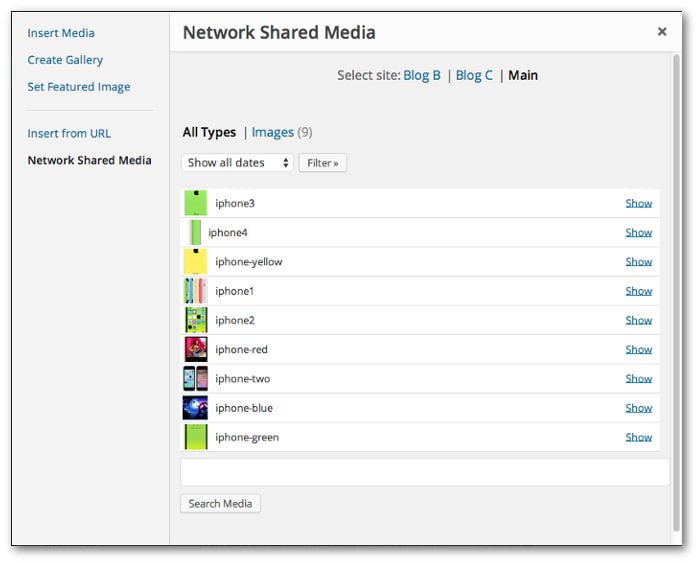This screenshot has height=564, width=700.
Task: Show details for iphone4
Action: [639, 232]
